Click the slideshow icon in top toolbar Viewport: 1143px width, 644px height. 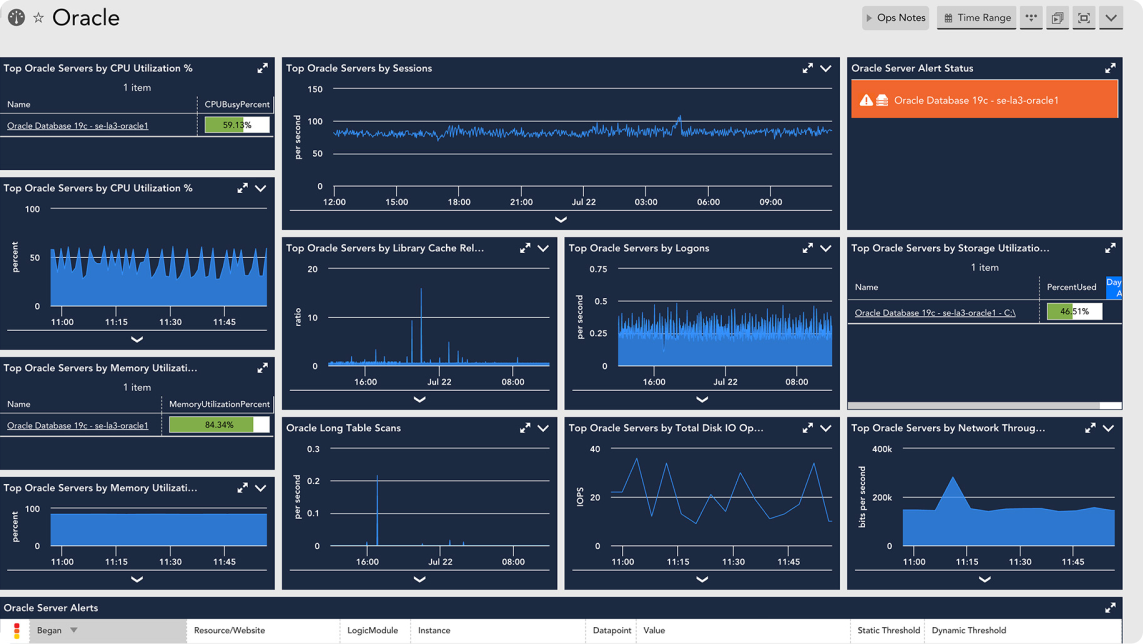pyautogui.click(x=1057, y=18)
